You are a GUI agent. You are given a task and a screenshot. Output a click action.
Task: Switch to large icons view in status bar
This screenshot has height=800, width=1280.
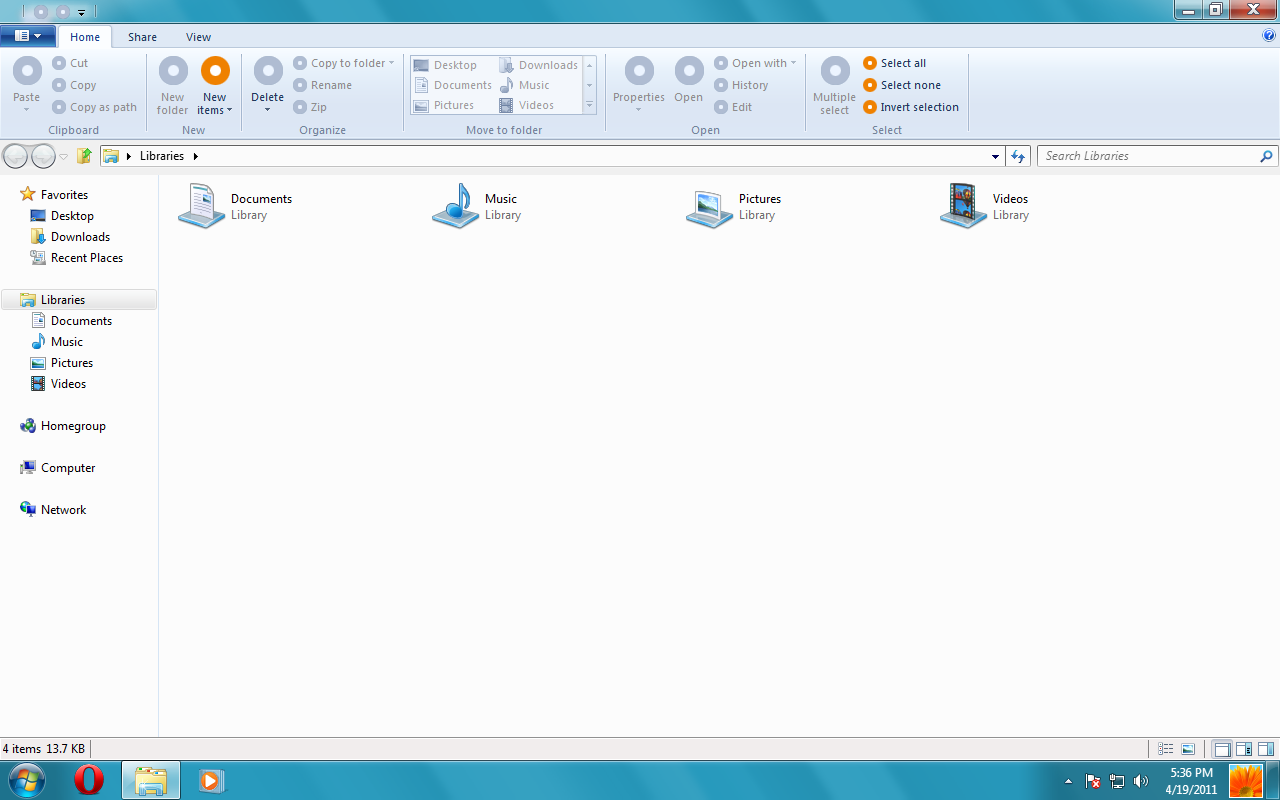point(1188,749)
